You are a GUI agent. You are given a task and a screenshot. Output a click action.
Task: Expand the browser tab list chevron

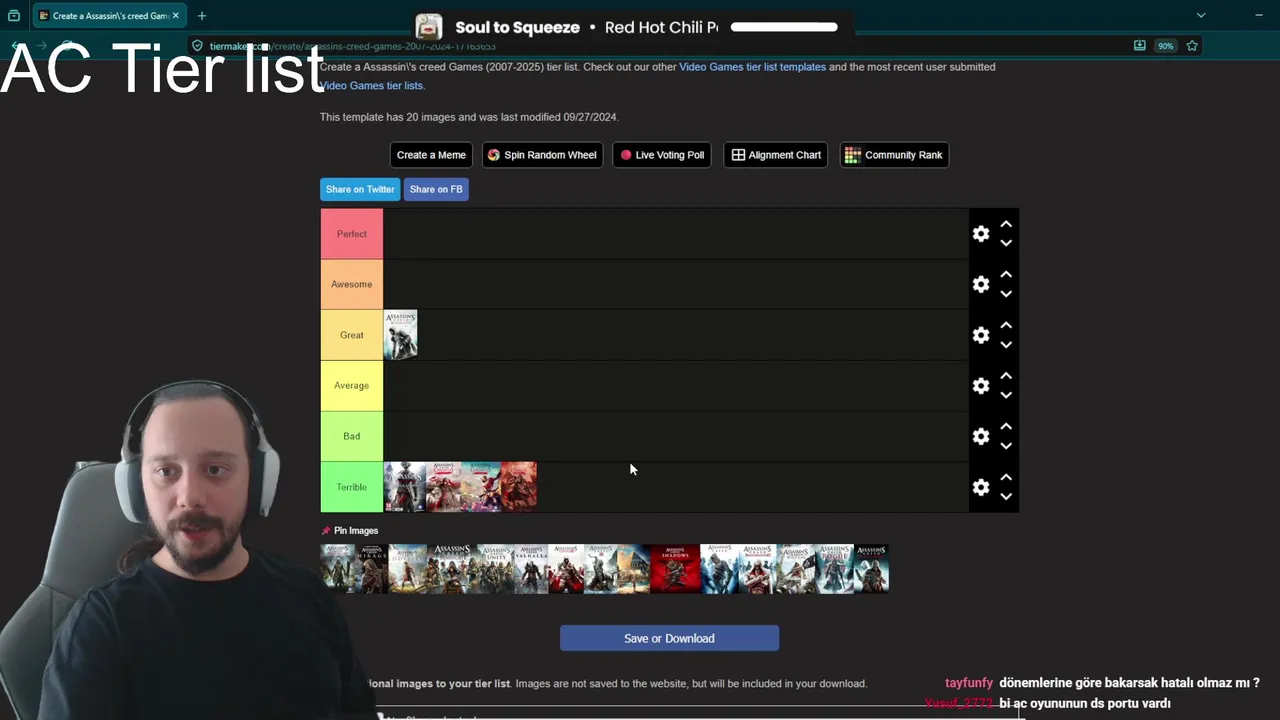pos(1201,16)
